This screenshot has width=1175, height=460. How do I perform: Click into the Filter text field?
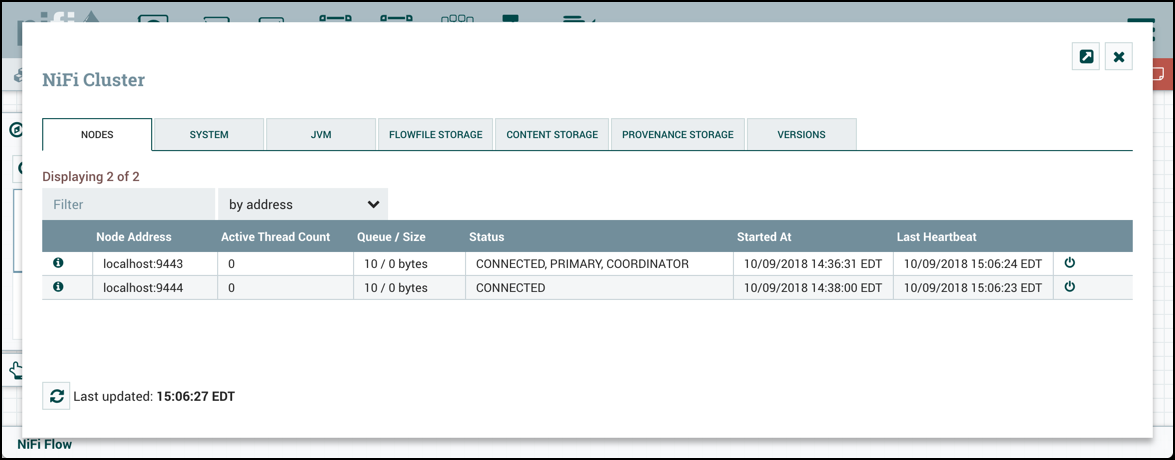point(128,204)
